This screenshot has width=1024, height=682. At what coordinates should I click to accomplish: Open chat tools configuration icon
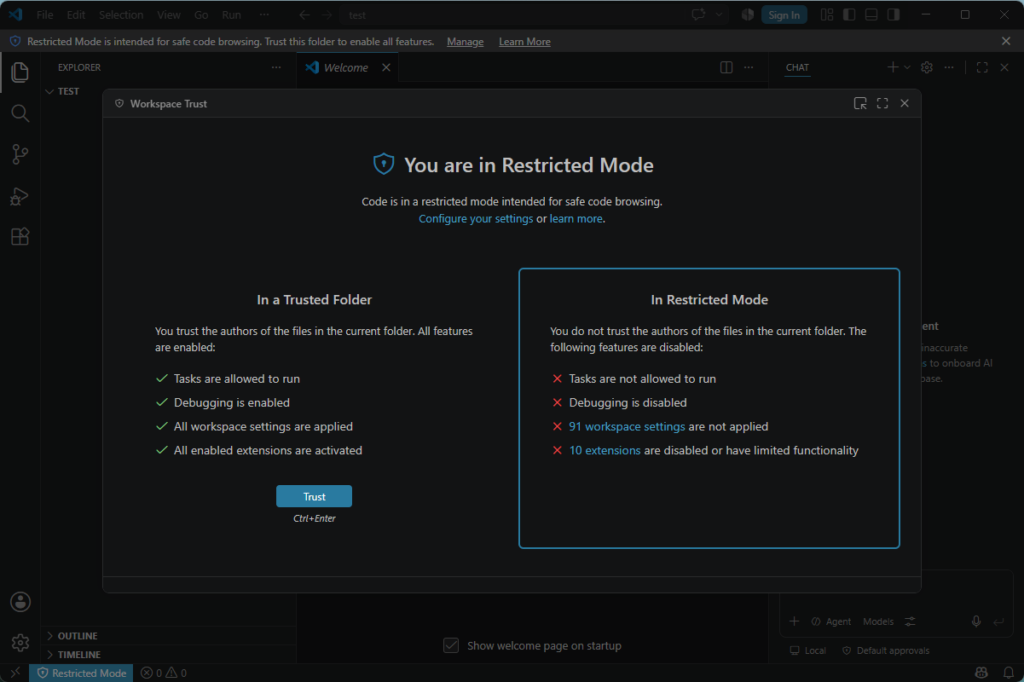(910, 621)
